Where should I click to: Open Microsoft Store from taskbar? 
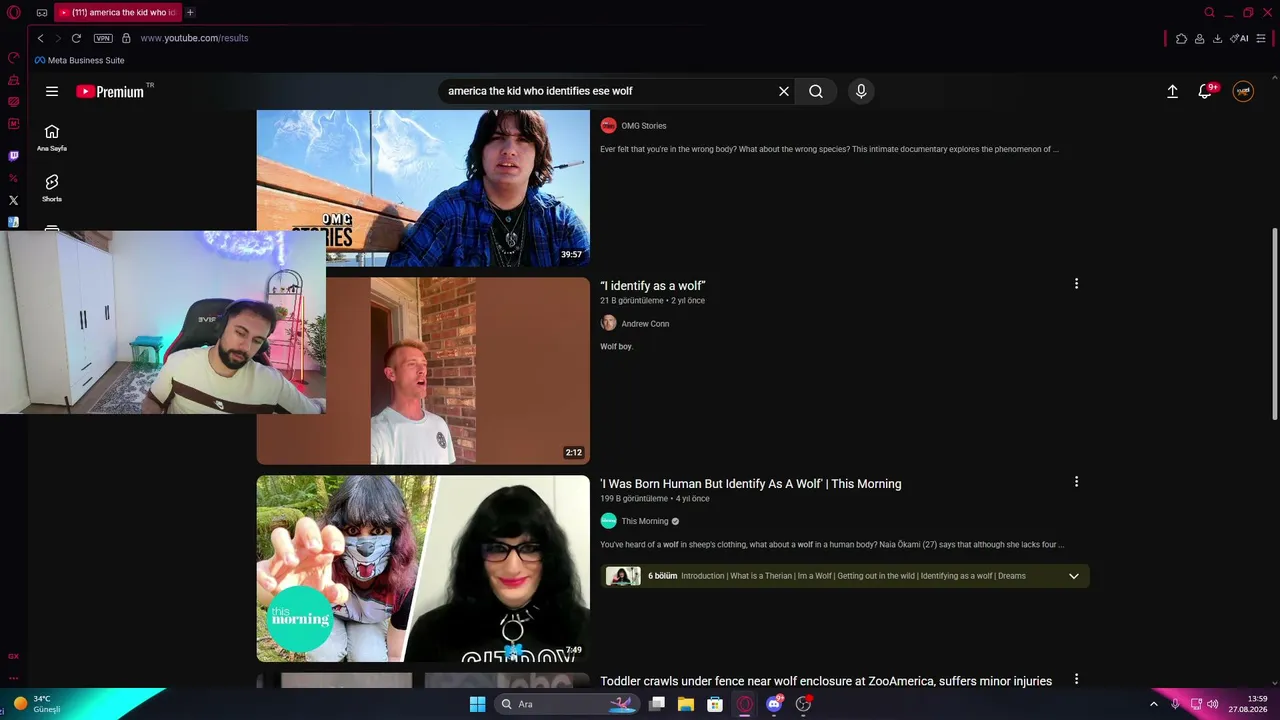pyautogui.click(x=715, y=704)
